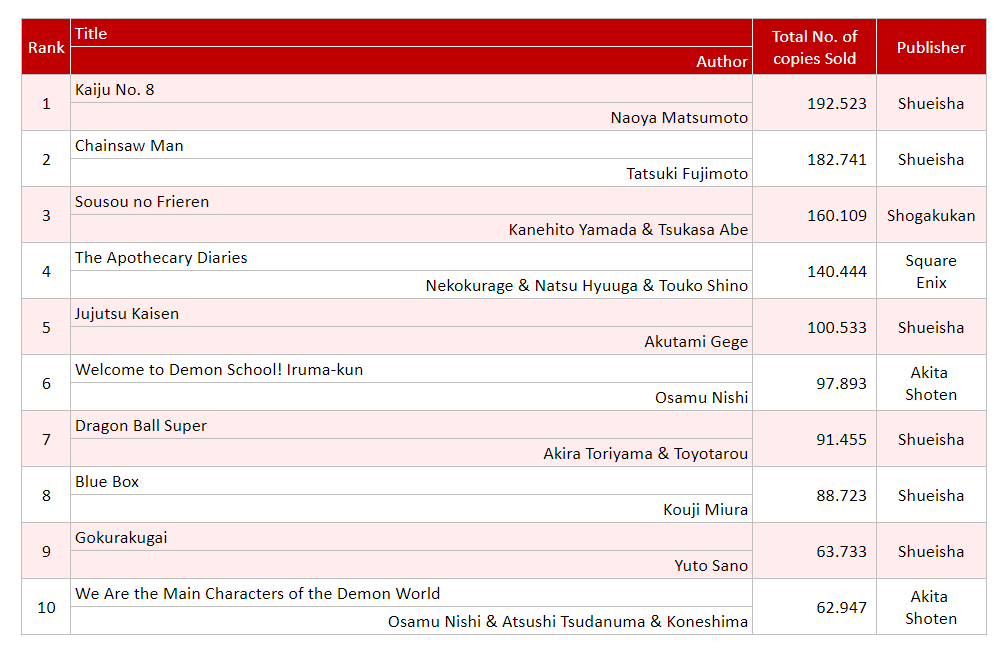Click the sales figure 91.455
This screenshot has height=654, width=1003.
(841, 440)
